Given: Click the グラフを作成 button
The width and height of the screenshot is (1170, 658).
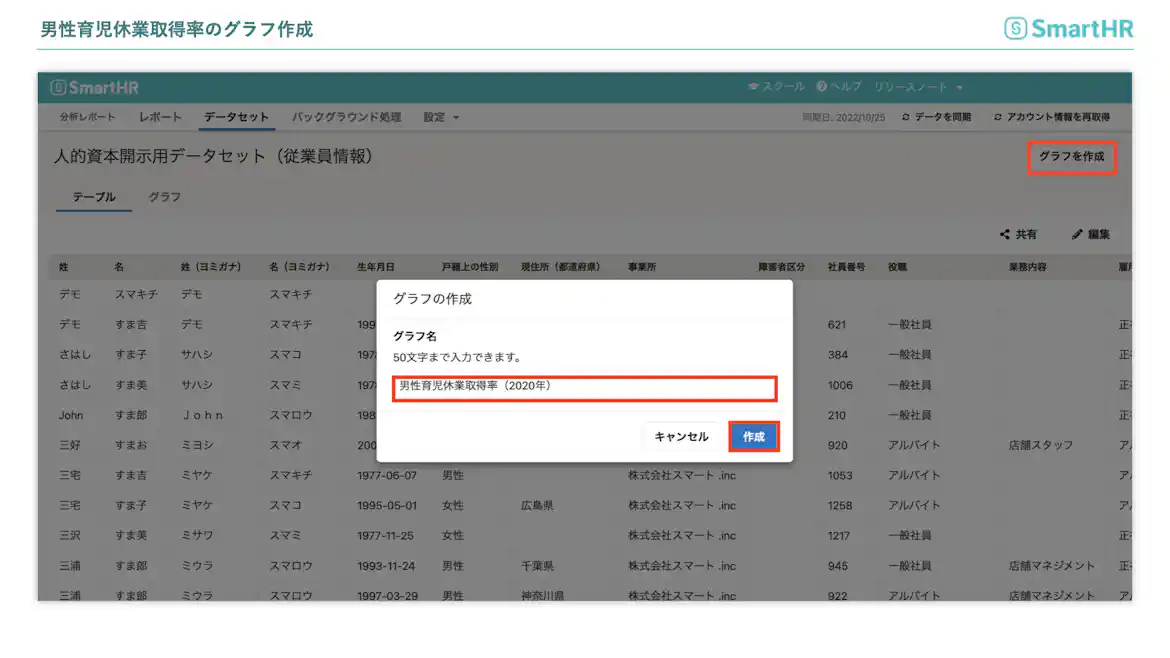Looking at the screenshot, I should tap(1071, 158).
